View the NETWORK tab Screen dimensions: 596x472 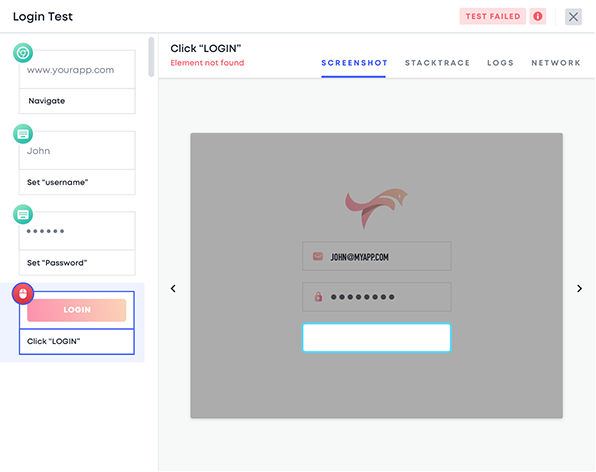(556, 63)
